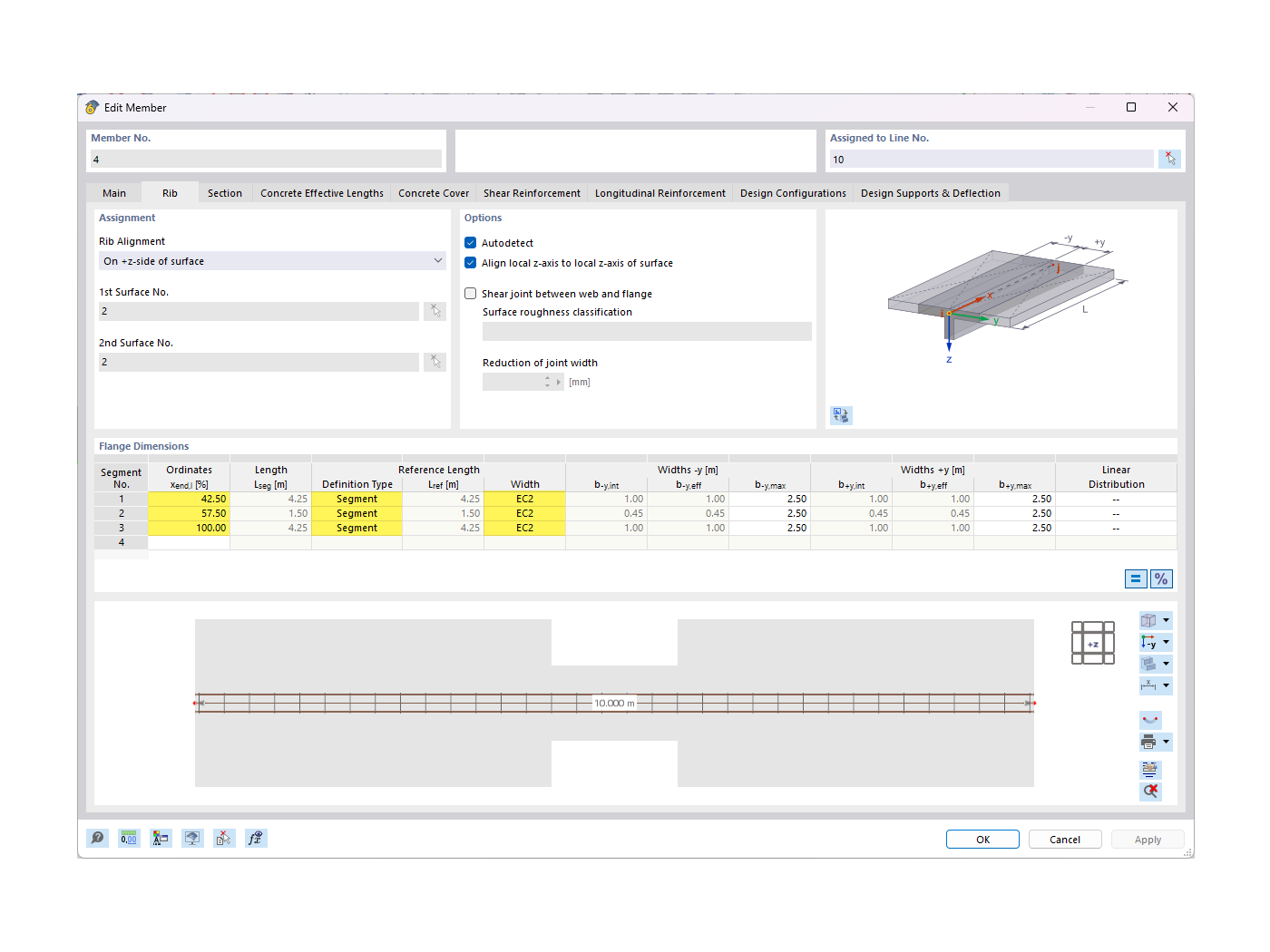Viewport: 1270px width, 952px height.
Task: Click the help comment icon
Action: point(97,838)
